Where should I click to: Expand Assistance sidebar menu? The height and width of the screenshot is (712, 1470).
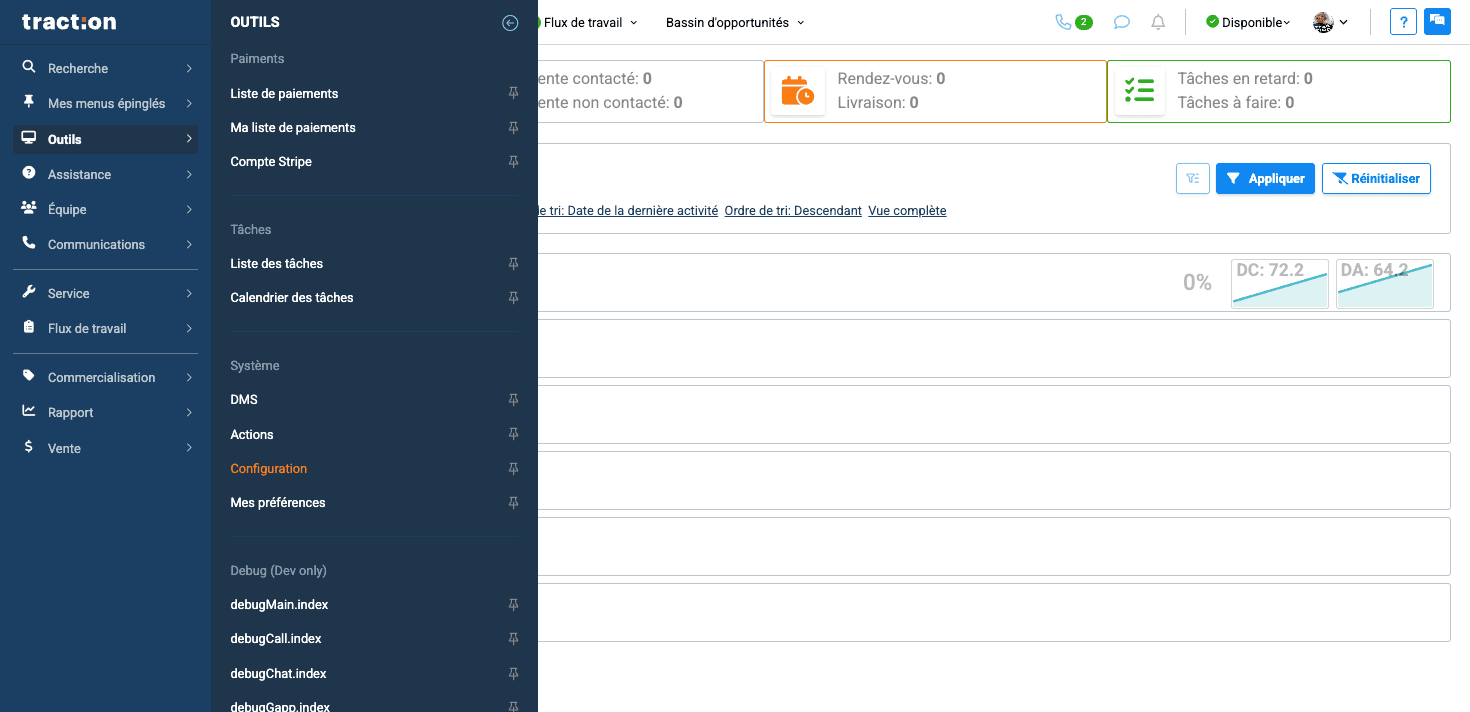click(106, 174)
